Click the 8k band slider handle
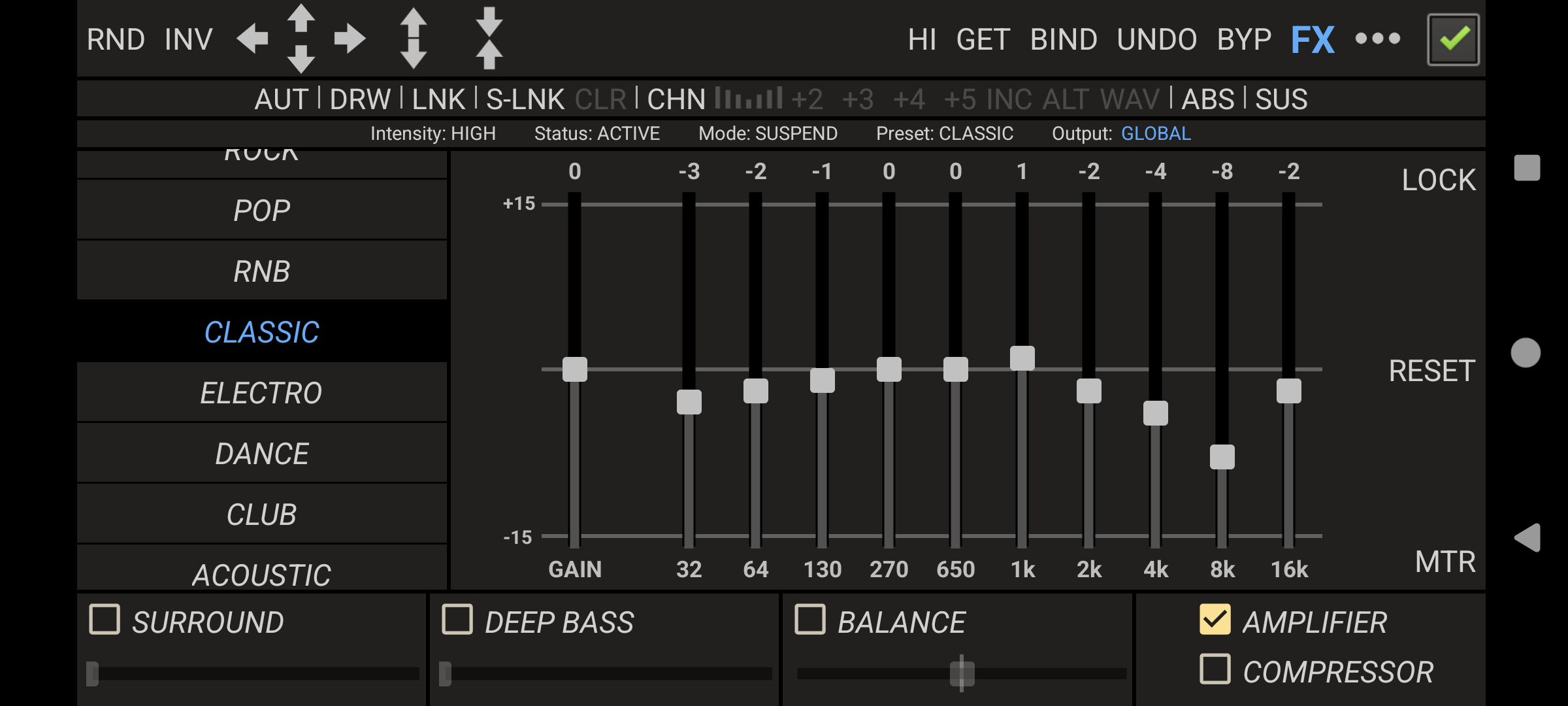The width and height of the screenshot is (1568, 706). point(1222,457)
